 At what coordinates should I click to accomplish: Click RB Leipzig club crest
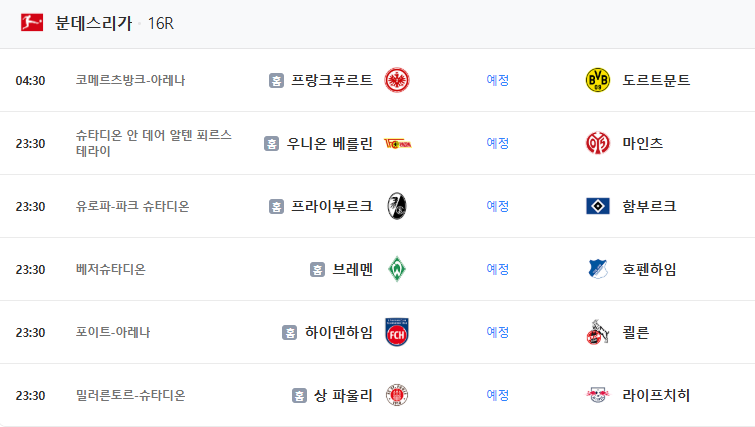[x=597, y=395]
